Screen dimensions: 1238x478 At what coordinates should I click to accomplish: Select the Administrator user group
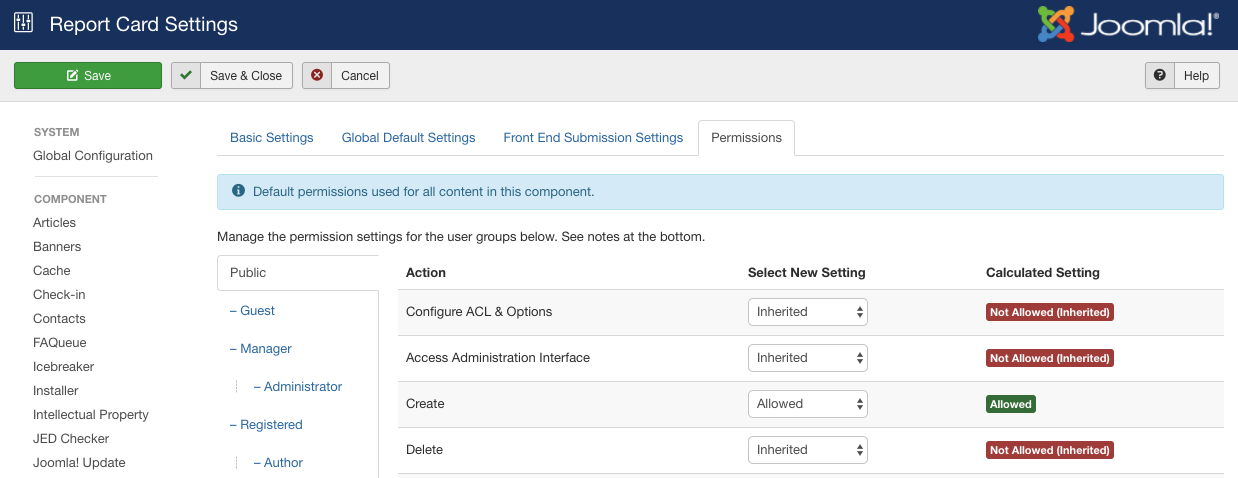(x=303, y=387)
